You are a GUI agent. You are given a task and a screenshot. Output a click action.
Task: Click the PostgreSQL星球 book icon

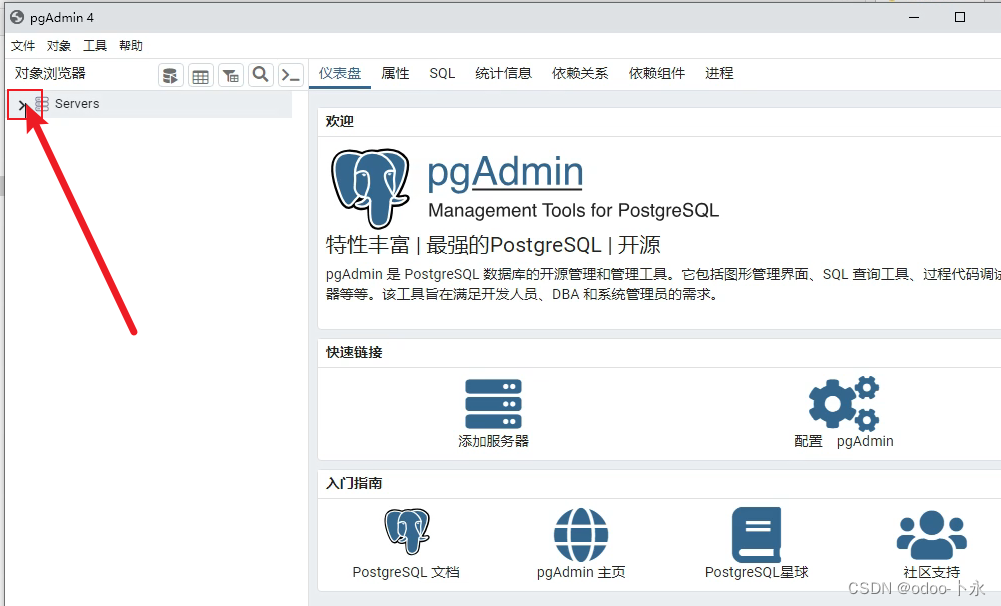(x=756, y=534)
